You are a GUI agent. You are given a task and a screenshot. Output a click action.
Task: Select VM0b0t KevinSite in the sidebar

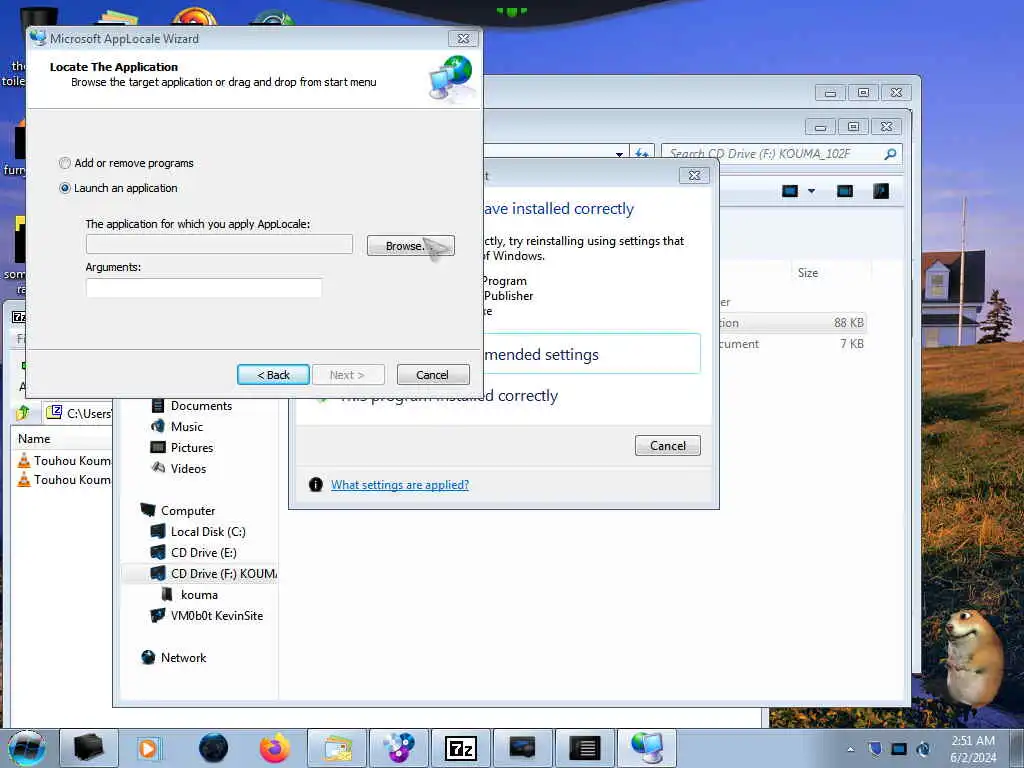click(x=216, y=616)
